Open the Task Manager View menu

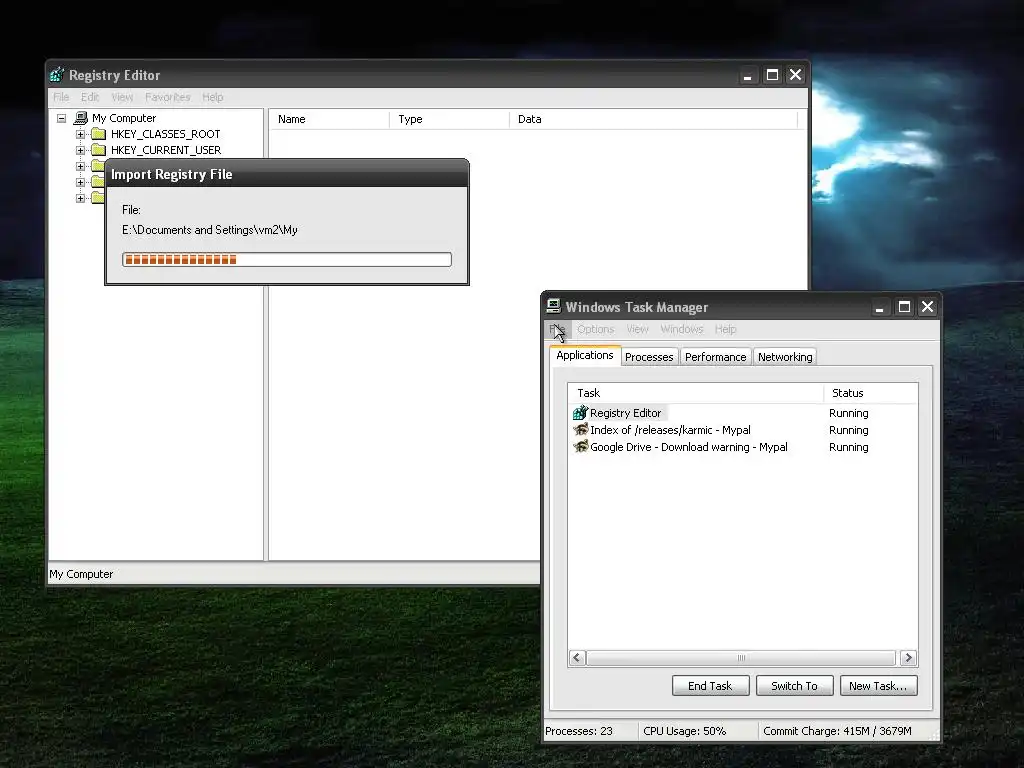pyautogui.click(x=637, y=329)
